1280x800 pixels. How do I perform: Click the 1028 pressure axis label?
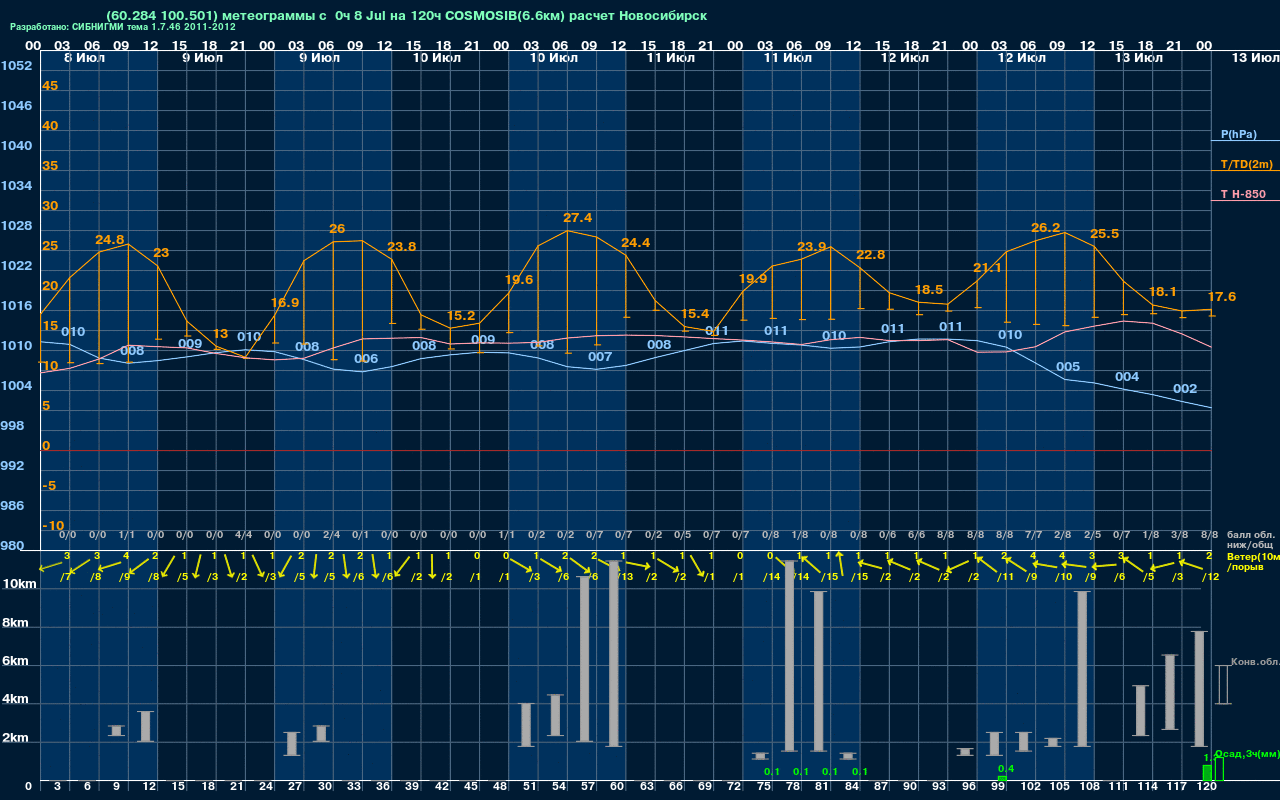[16, 226]
